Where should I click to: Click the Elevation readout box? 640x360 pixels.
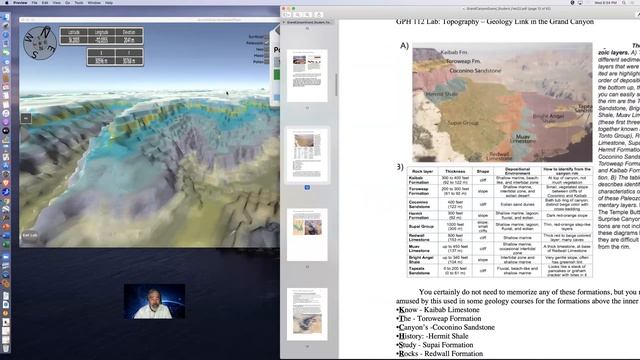pos(129,36)
